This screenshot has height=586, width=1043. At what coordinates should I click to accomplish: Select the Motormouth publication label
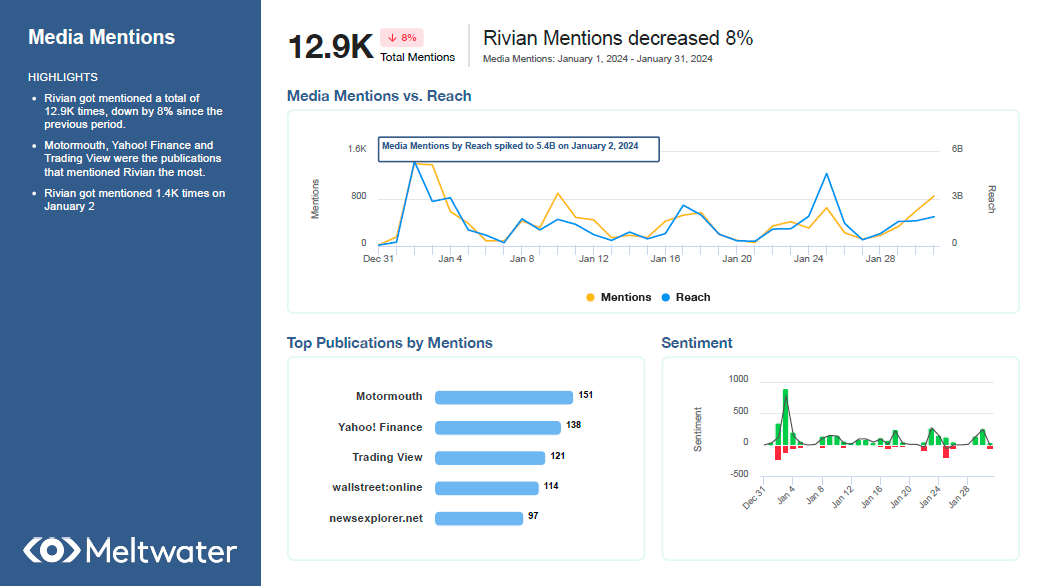389,396
